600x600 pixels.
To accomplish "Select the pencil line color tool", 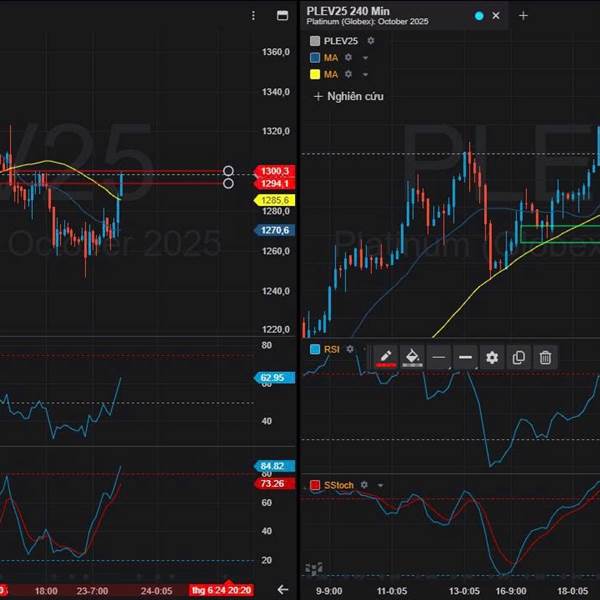I will pos(386,357).
